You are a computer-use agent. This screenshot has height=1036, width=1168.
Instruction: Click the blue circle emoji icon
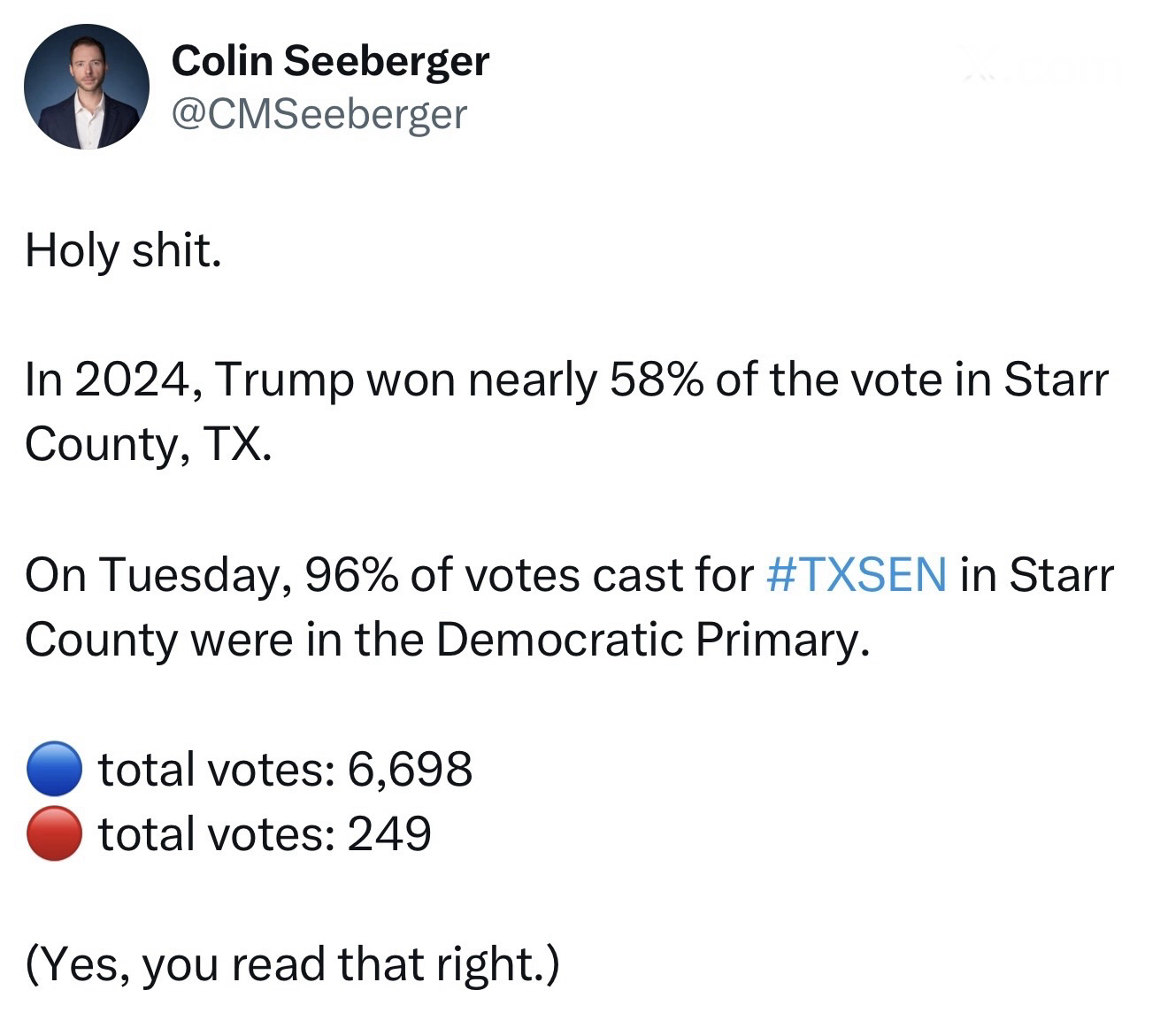tap(54, 770)
